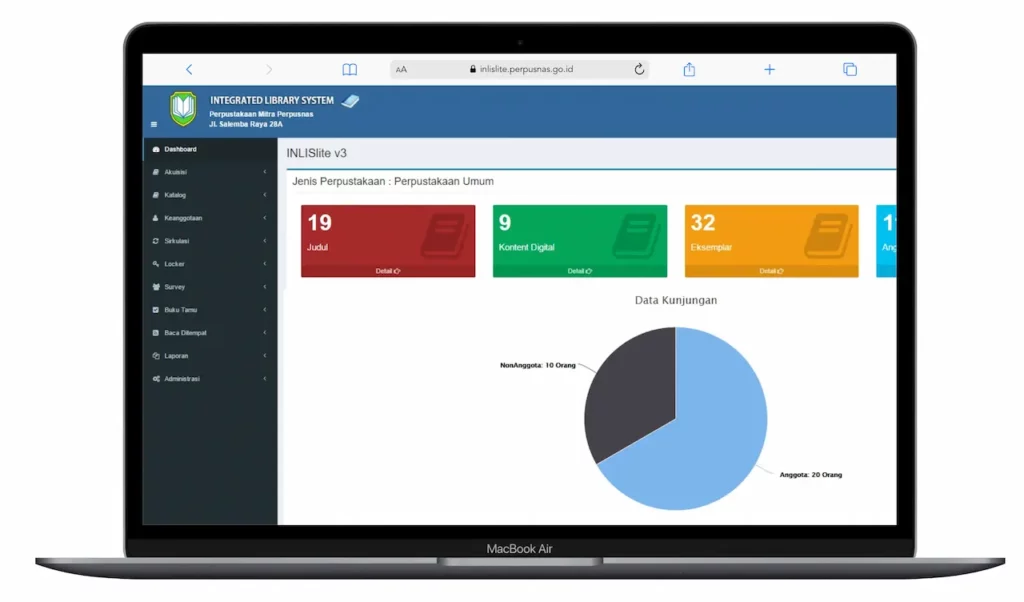Show all tabs overview icon

(849, 69)
